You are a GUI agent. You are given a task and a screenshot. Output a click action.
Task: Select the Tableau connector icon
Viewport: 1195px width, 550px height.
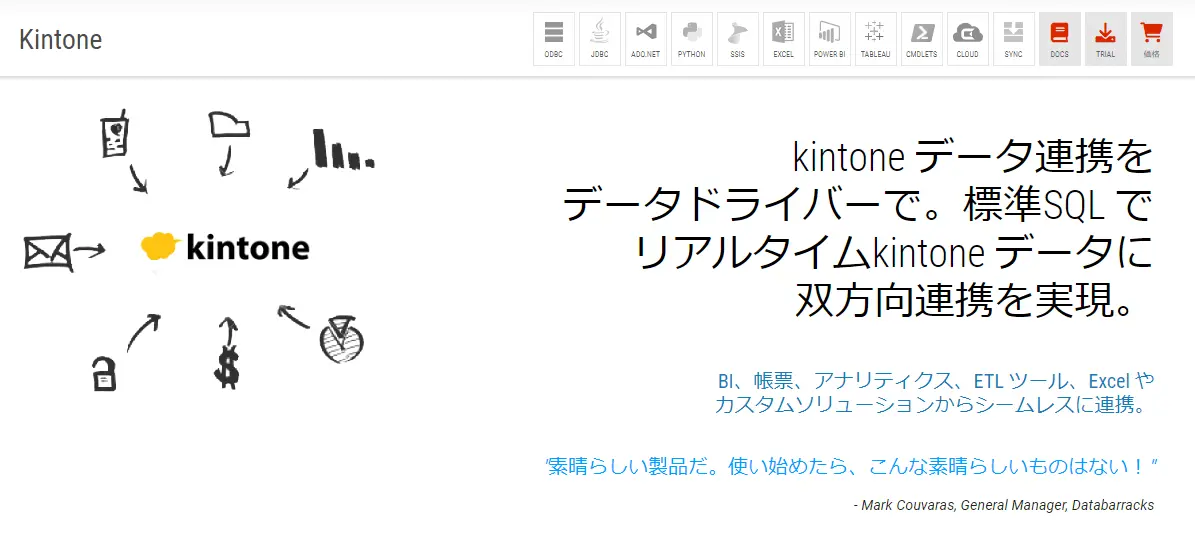click(x=876, y=39)
